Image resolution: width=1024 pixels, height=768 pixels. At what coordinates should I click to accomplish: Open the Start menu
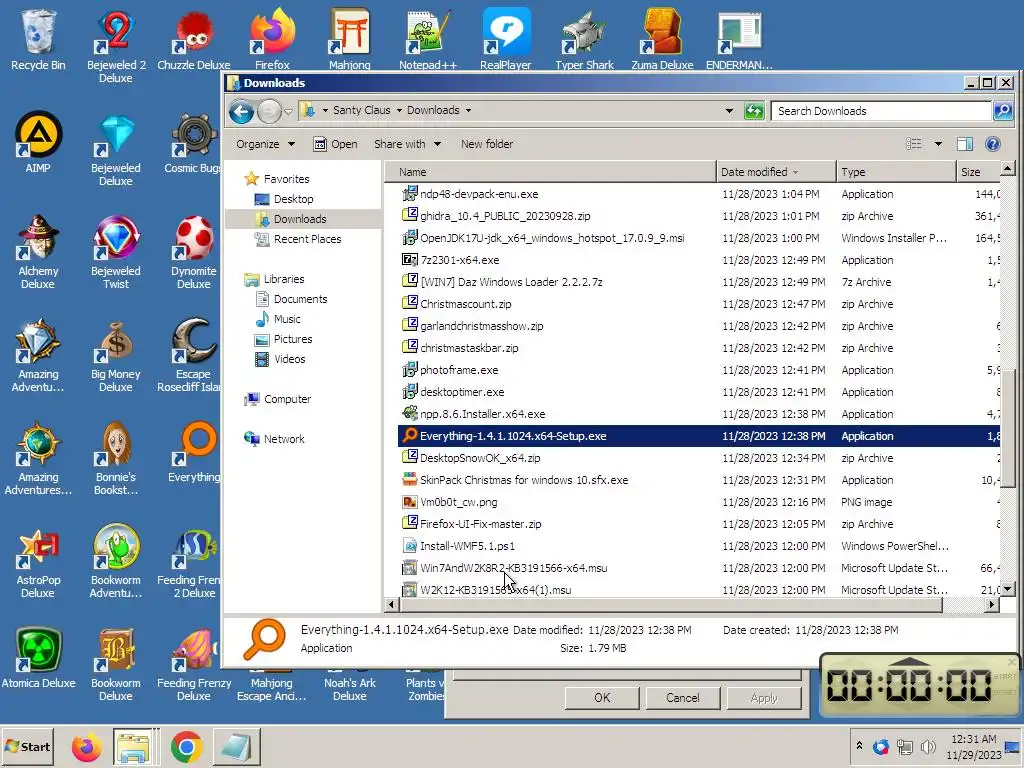(x=28, y=746)
